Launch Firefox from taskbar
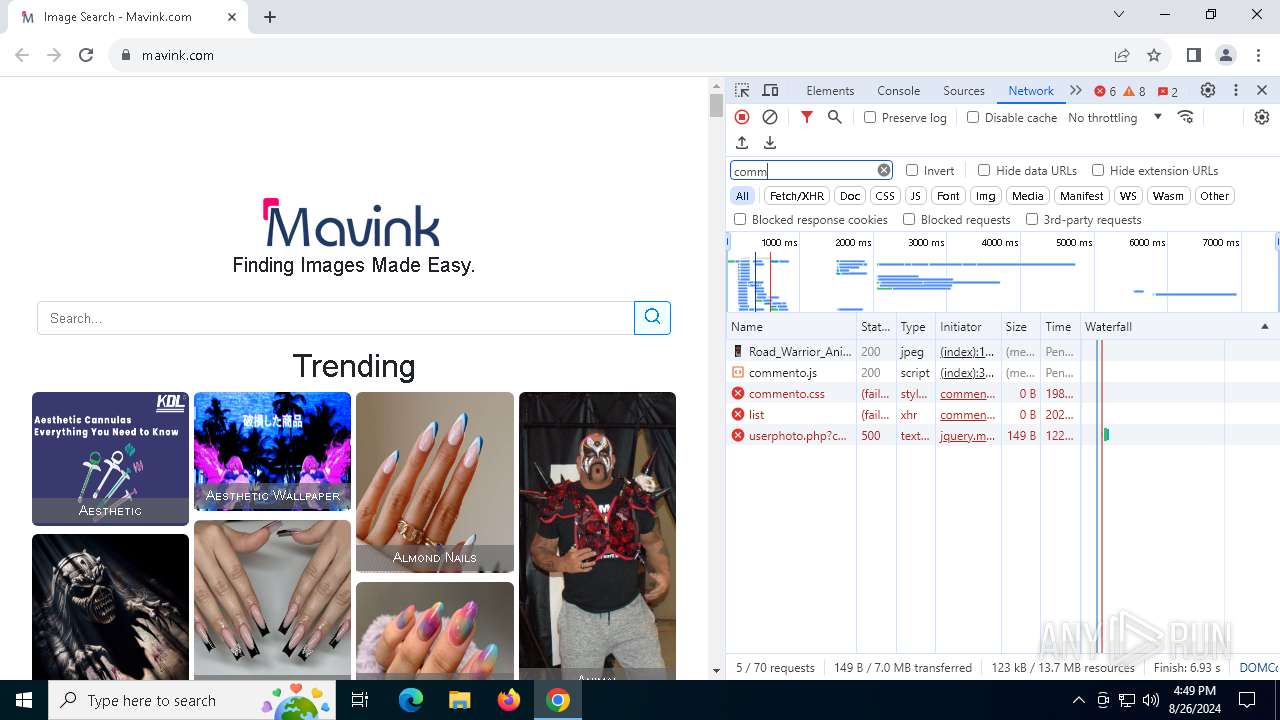 [x=509, y=700]
